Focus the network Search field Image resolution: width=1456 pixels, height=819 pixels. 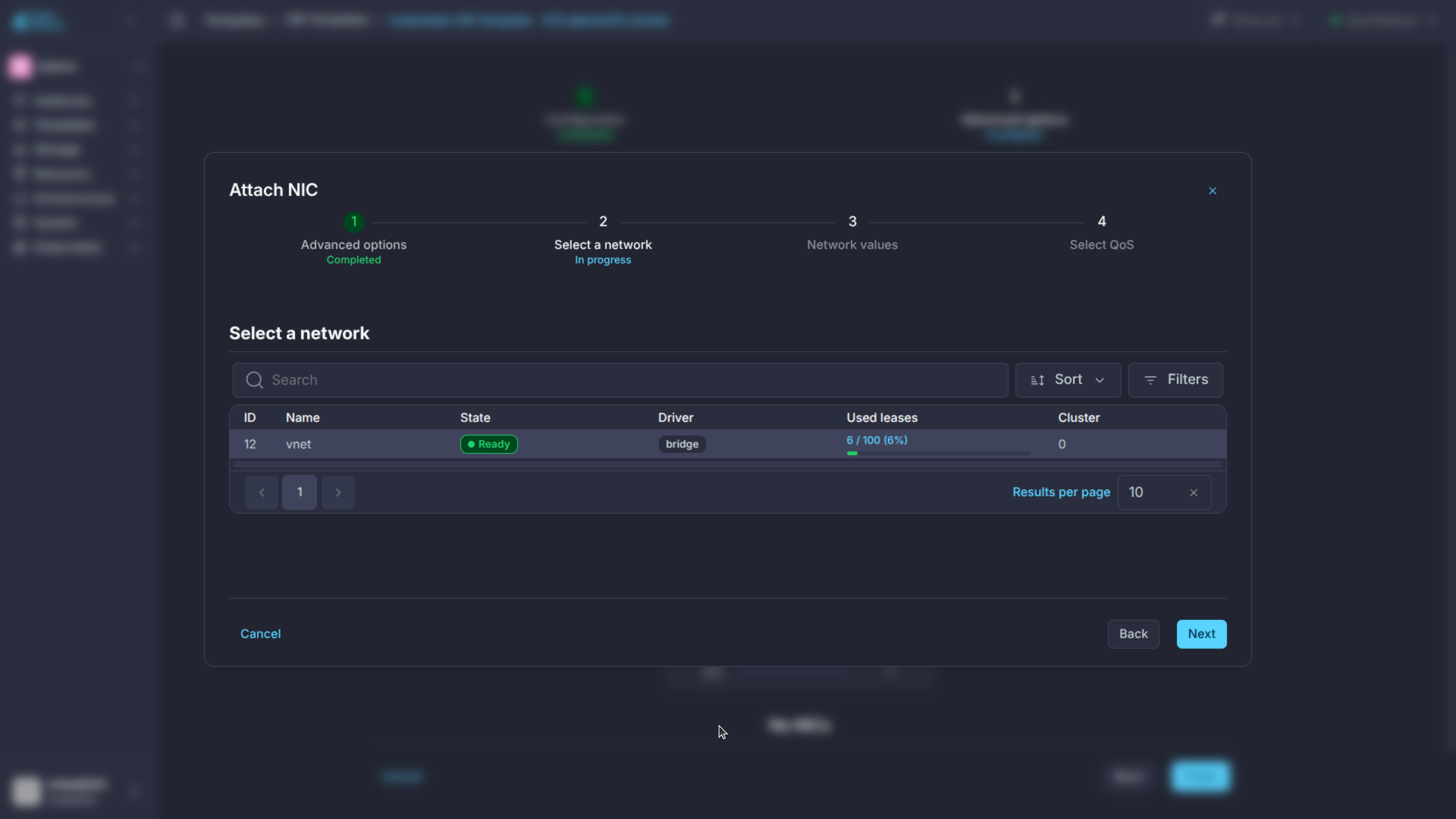pos(620,380)
